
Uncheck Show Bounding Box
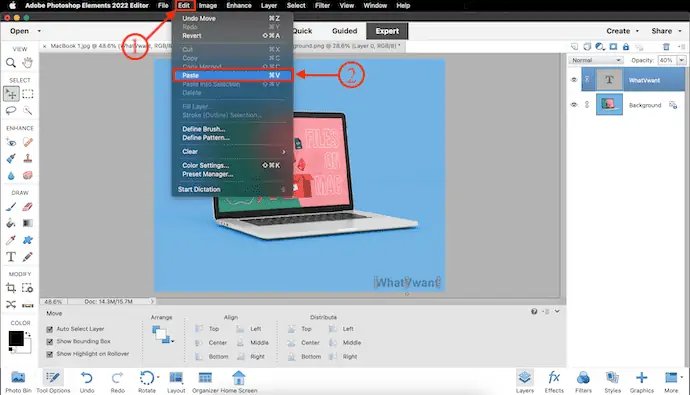pos(50,341)
